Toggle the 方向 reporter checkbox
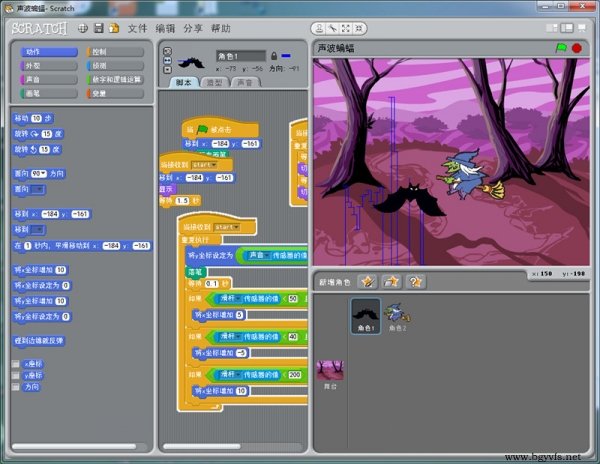The width and height of the screenshot is (600, 464). [x=16, y=387]
